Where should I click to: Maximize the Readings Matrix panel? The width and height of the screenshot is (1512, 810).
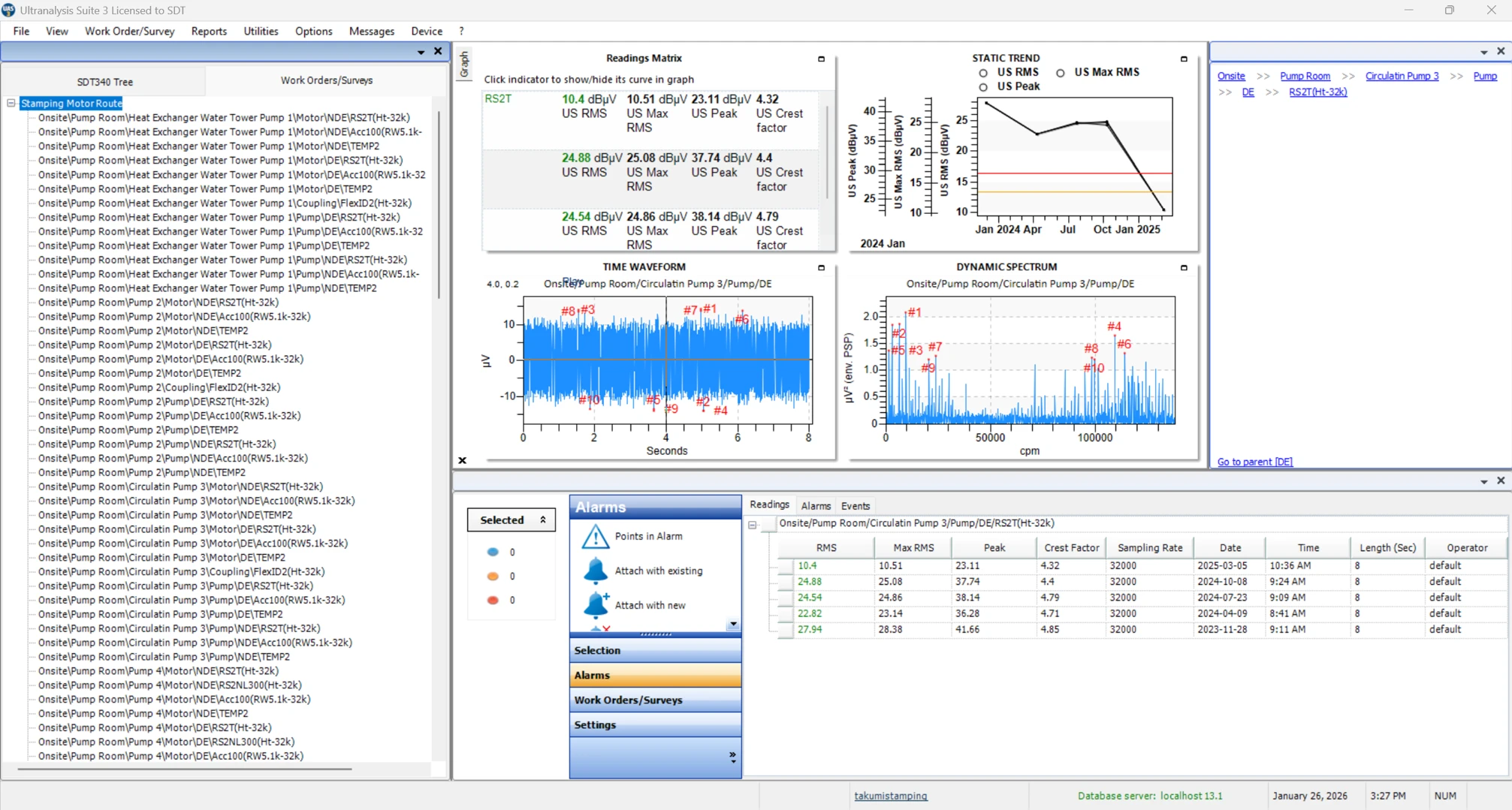(821, 59)
